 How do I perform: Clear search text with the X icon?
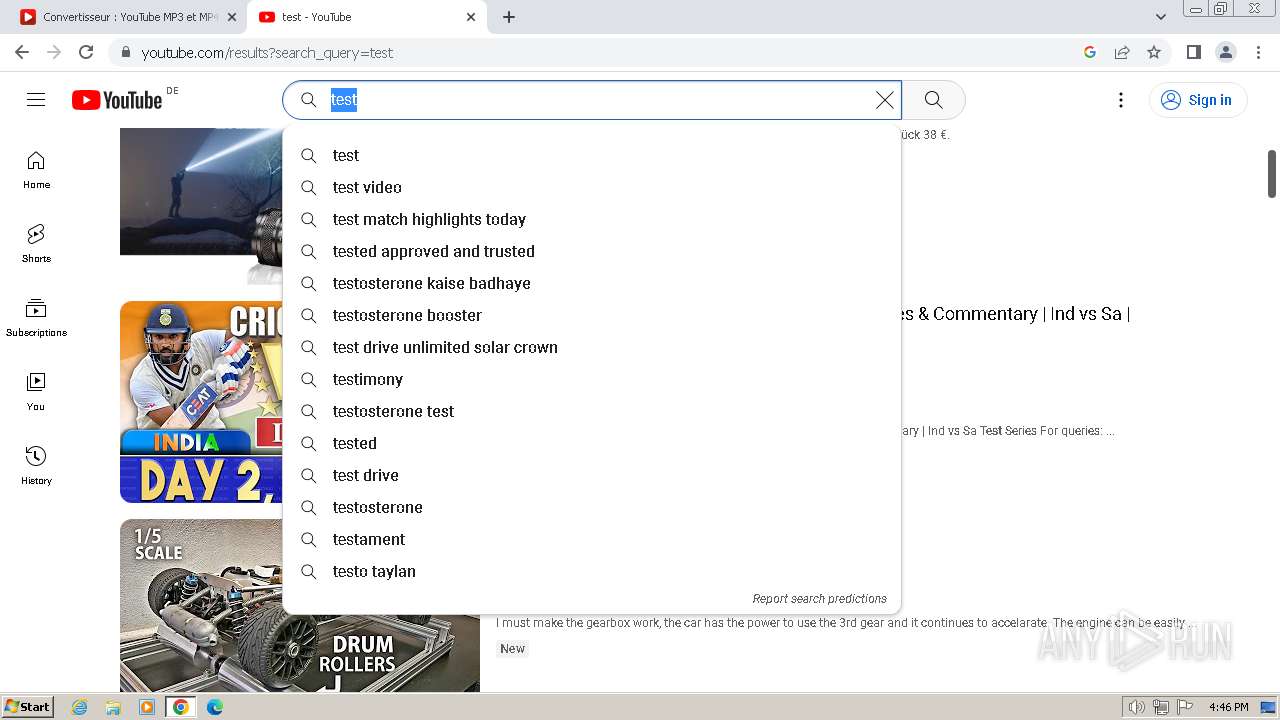click(x=885, y=100)
